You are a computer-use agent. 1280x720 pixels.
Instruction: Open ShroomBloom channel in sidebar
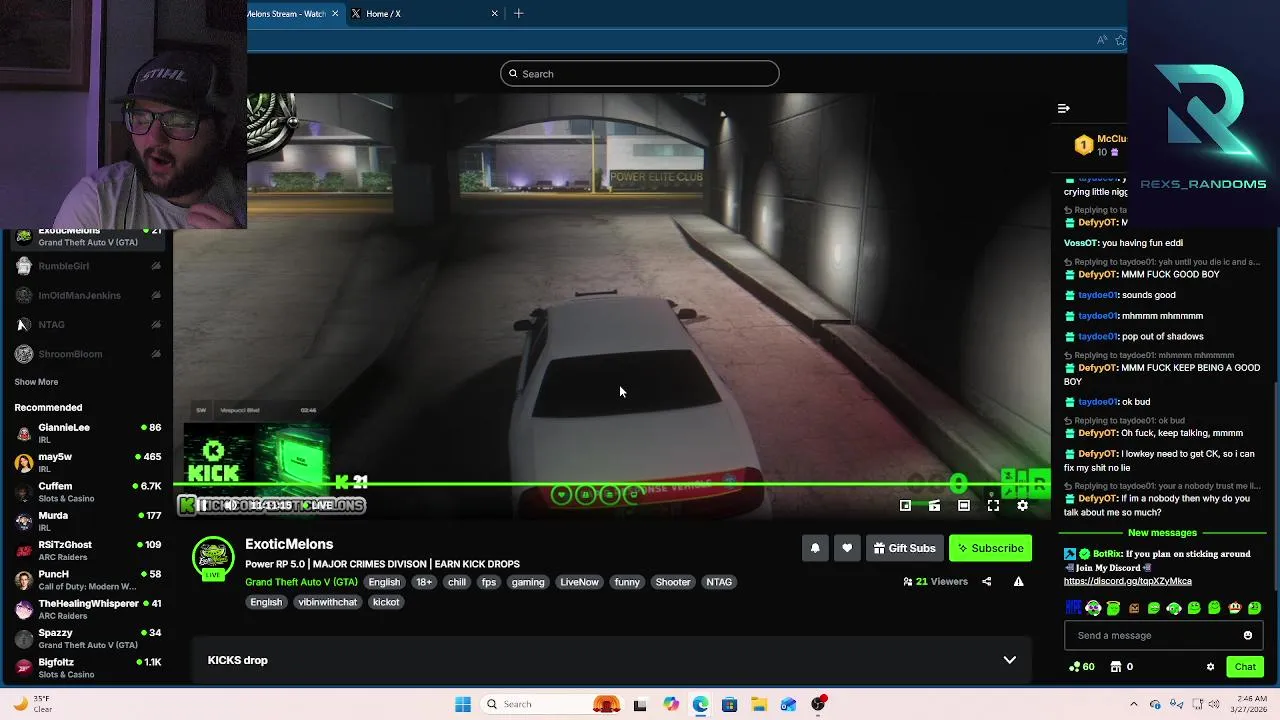(x=87, y=354)
